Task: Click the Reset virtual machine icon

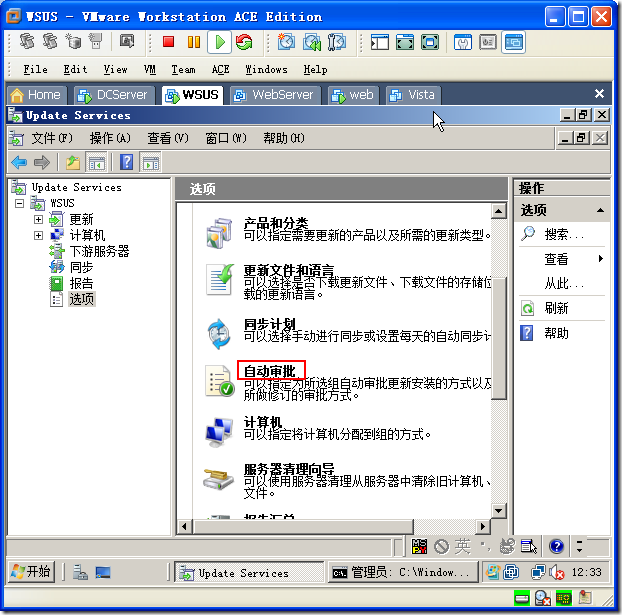Action: (244, 42)
